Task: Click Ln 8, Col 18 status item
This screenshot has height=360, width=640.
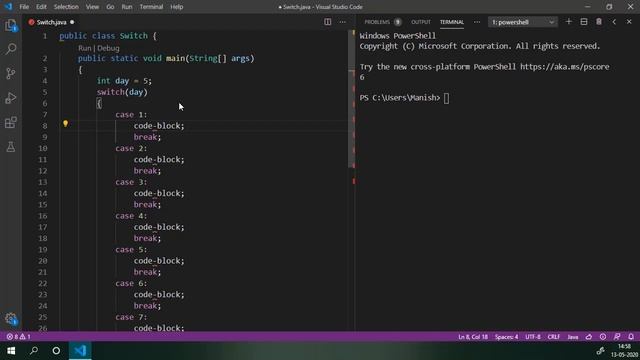Action: [473, 337]
